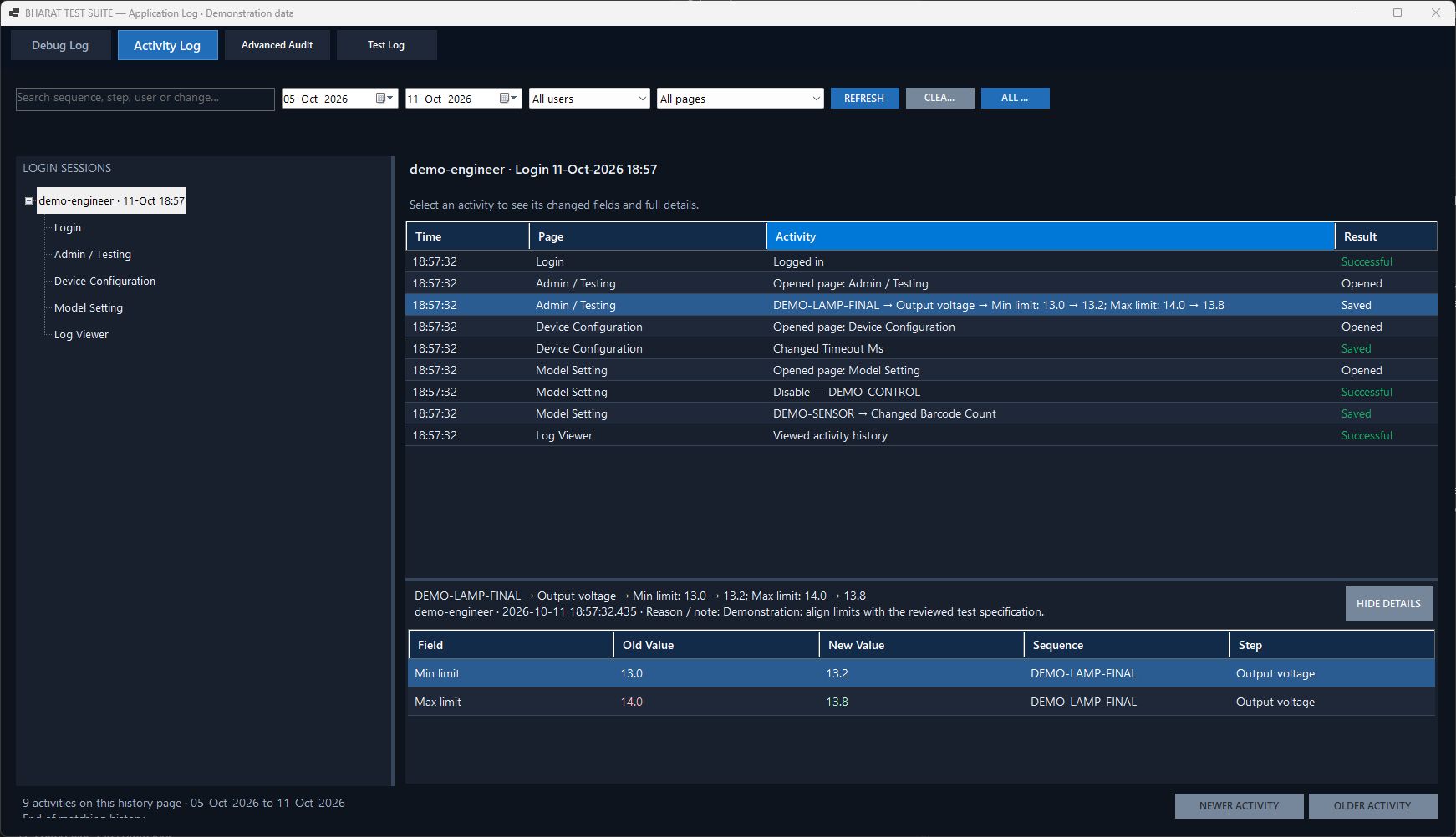Sort by the Result column header

click(1386, 236)
